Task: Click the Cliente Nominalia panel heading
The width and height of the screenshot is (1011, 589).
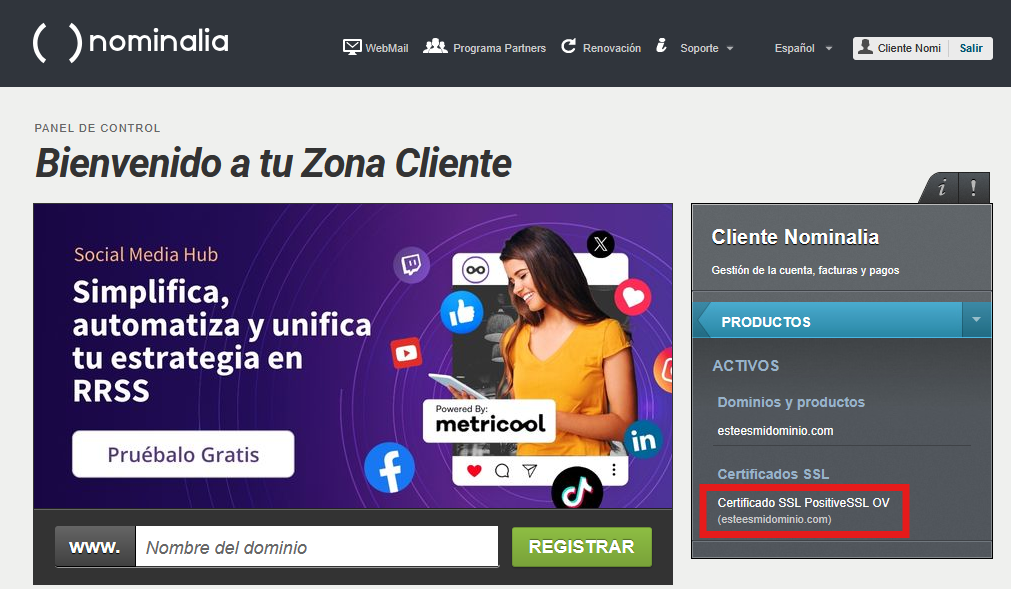Action: click(795, 237)
